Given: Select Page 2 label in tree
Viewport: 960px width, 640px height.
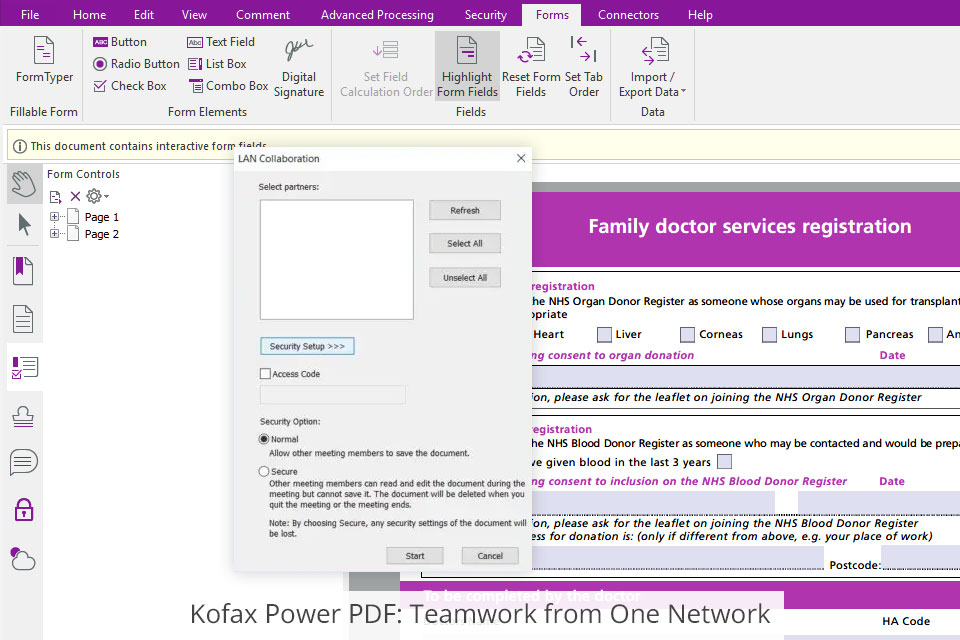Looking at the screenshot, I should click(x=102, y=234).
